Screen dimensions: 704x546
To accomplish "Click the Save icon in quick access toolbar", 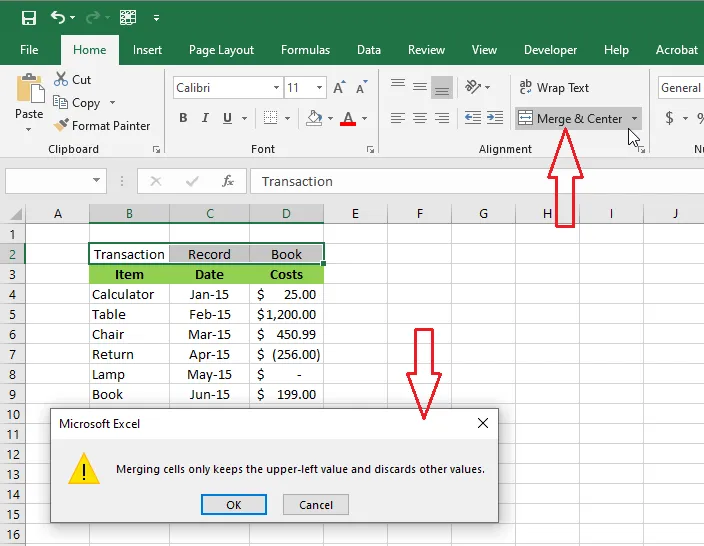I will point(29,18).
